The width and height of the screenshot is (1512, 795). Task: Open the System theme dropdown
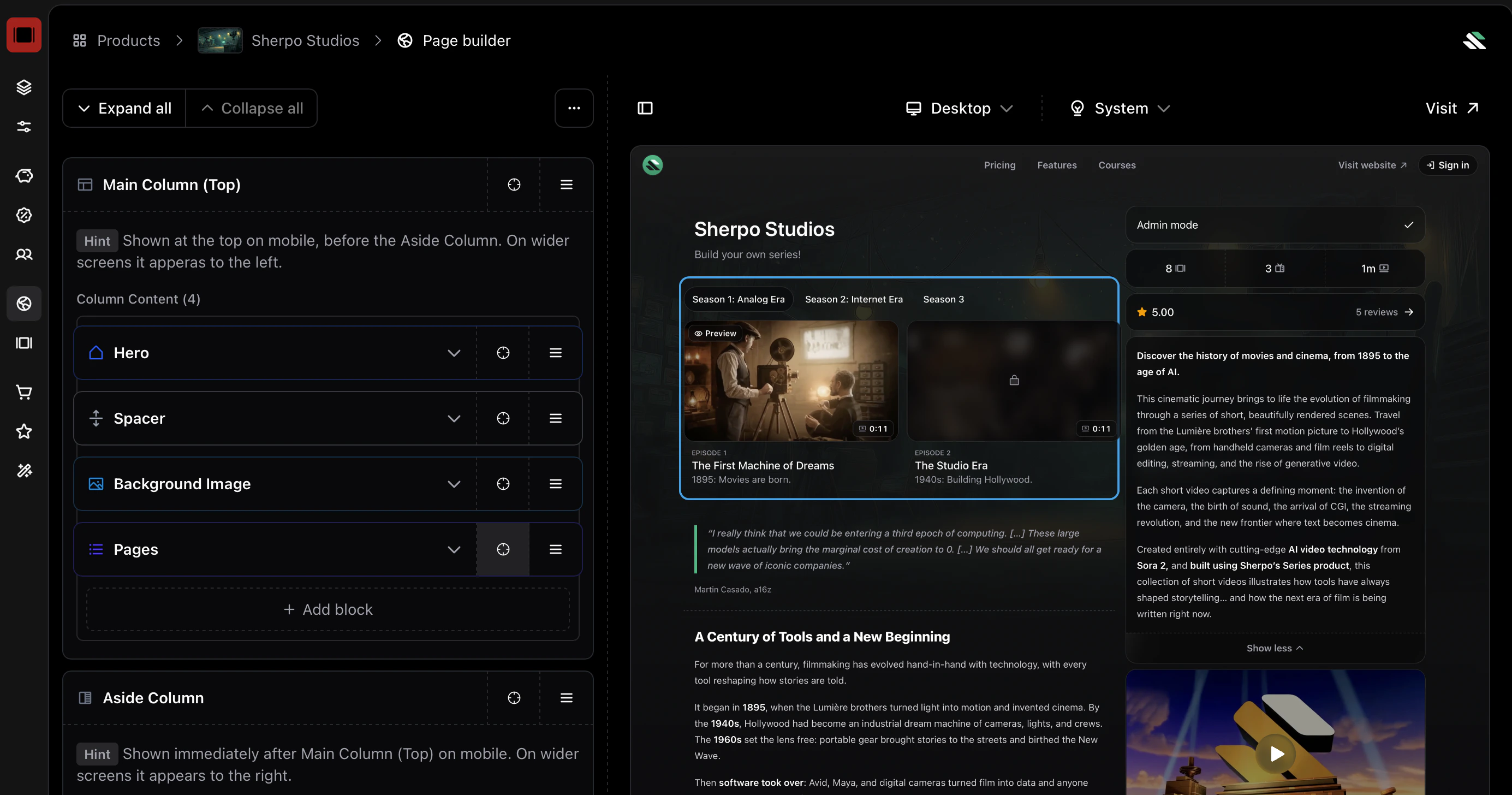1120,108
